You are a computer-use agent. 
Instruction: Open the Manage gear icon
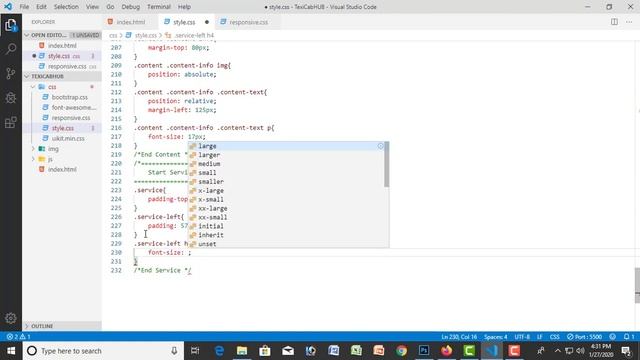tap(11, 318)
